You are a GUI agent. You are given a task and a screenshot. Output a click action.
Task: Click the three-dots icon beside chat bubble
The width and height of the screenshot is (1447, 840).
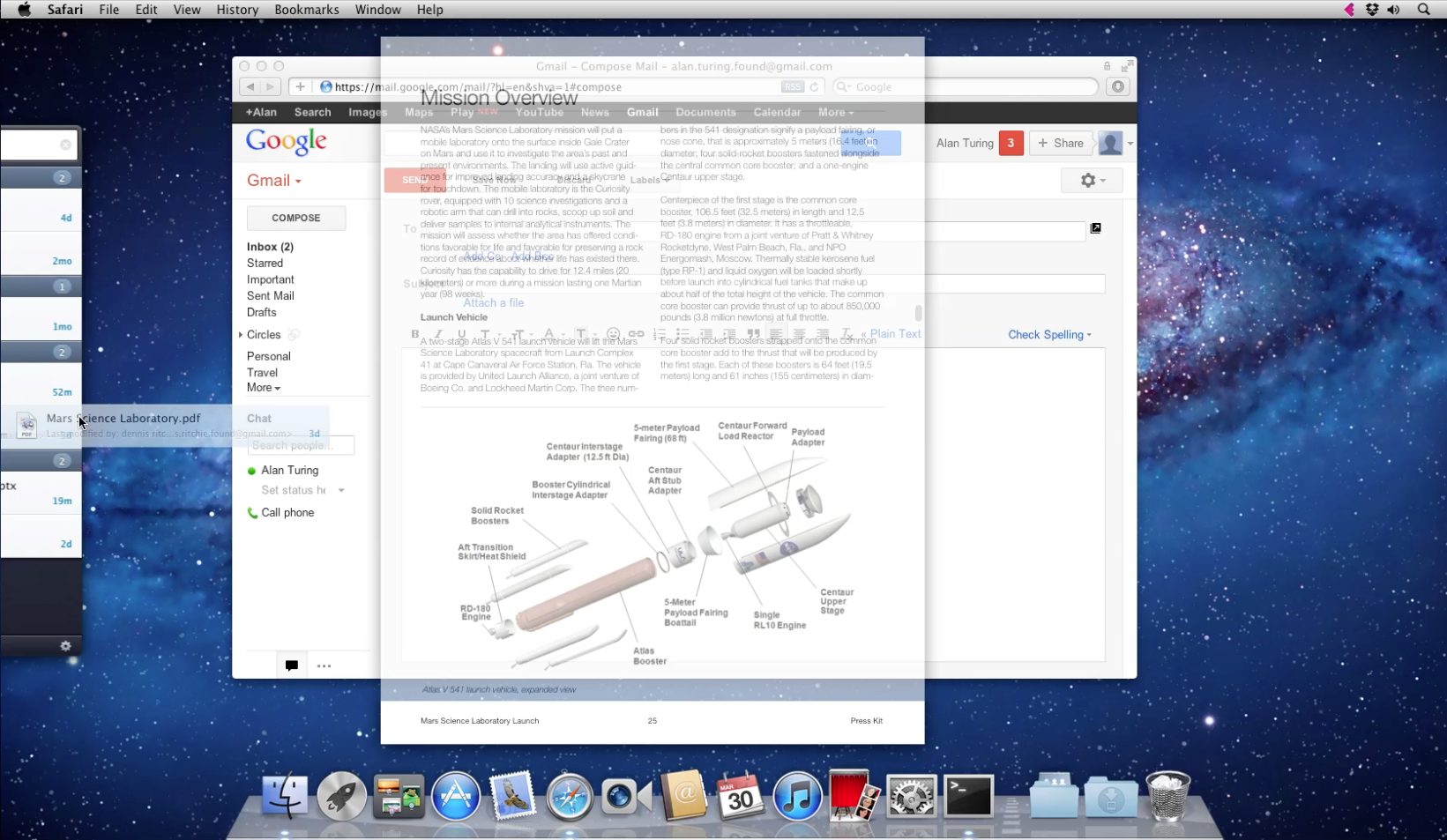click(x=324, y=665)
